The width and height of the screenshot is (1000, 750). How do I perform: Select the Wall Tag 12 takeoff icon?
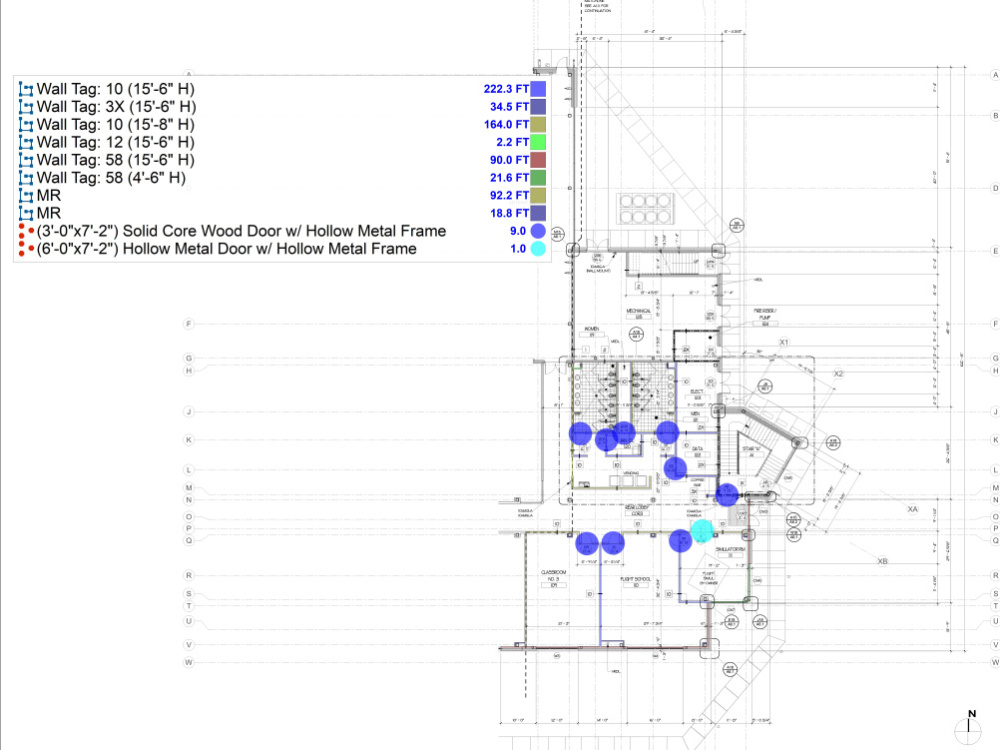click(27, 142)
